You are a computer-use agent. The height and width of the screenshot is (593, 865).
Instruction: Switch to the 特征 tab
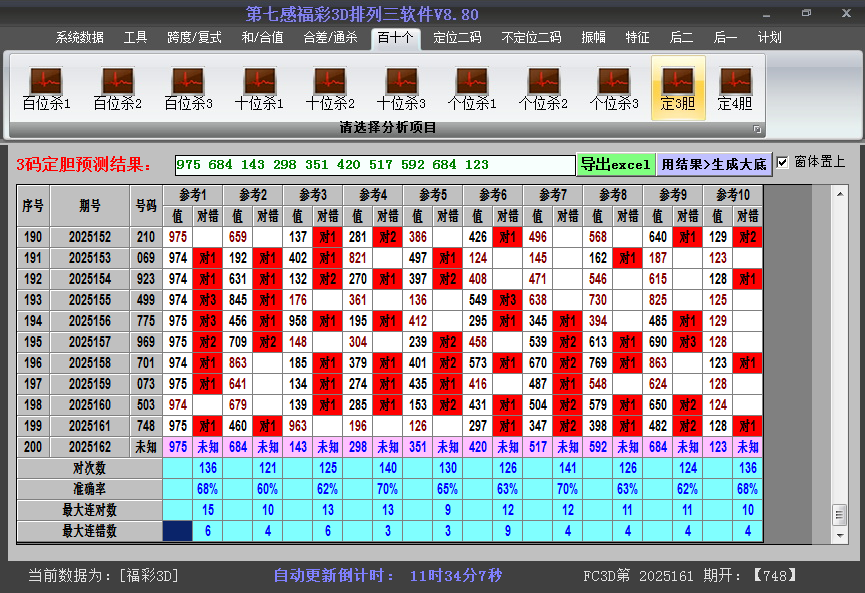coord(637,38)
